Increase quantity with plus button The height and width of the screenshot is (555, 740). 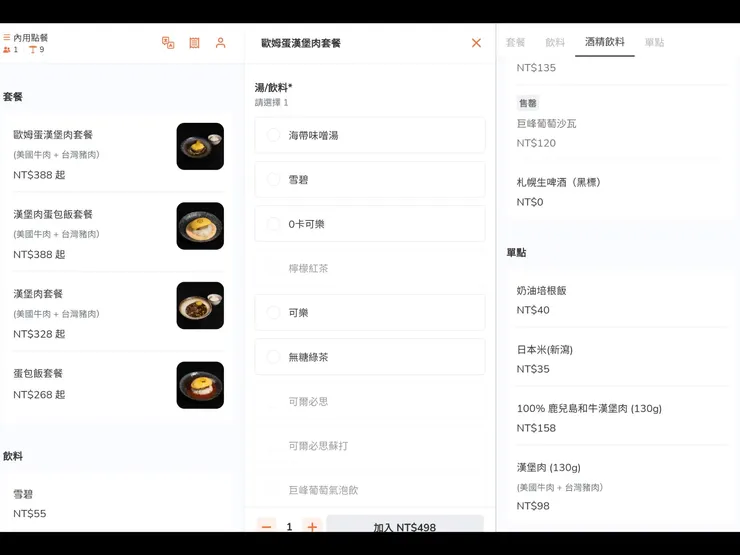[x=312, y=526]
